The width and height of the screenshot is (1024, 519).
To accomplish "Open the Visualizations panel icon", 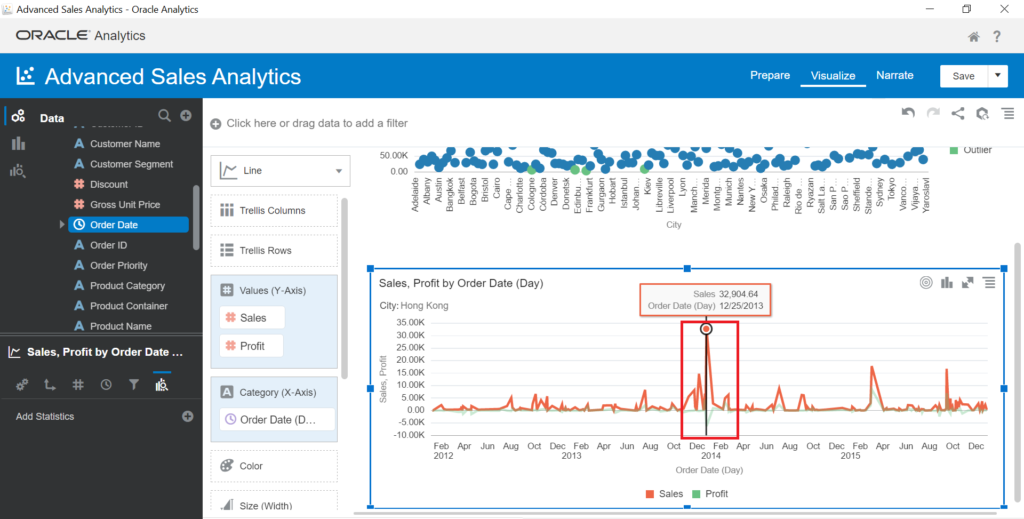I will pos(18,144).
